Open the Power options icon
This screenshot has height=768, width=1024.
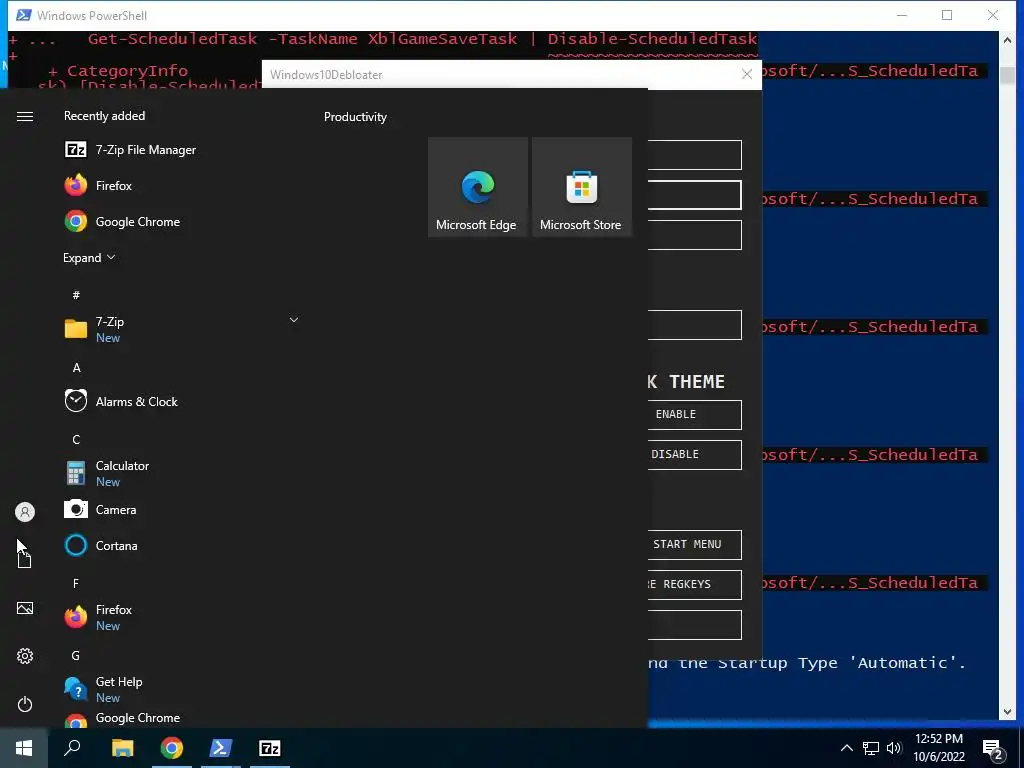(x=25, y=704)
